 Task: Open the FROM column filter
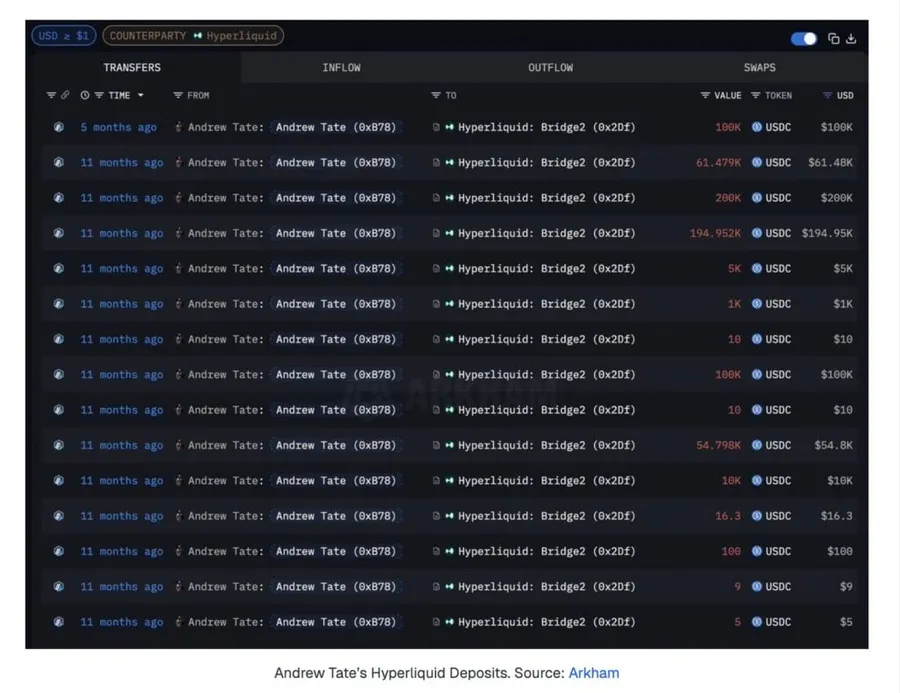click(x=177, y=95)
